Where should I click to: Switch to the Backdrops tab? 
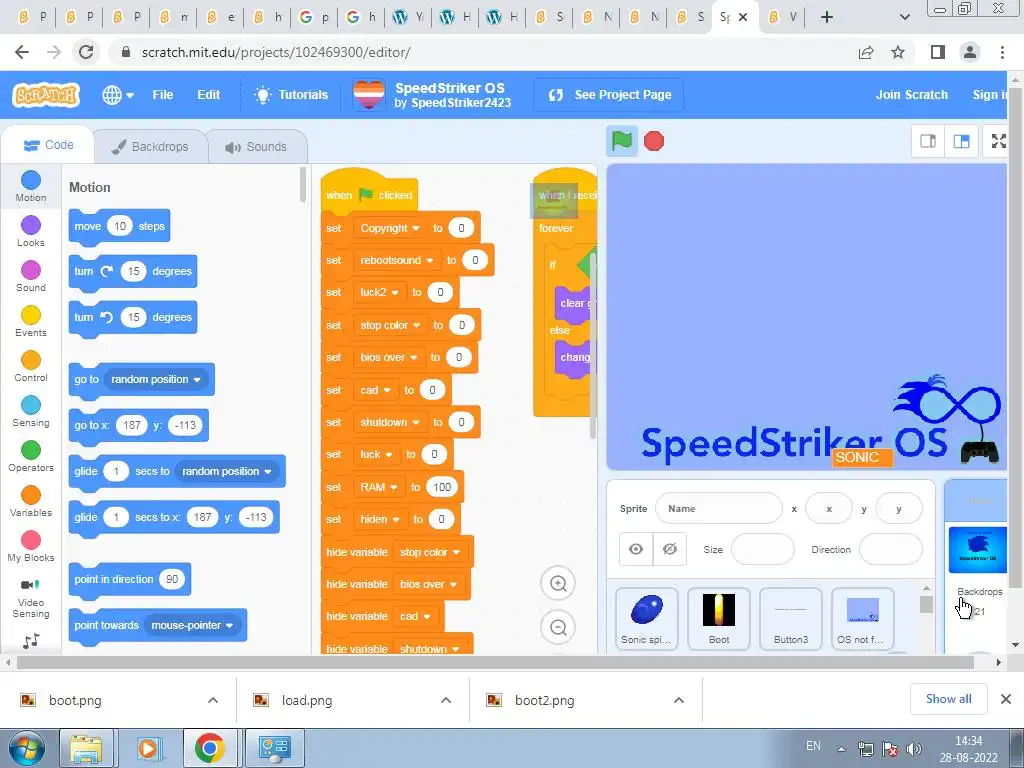150,146
